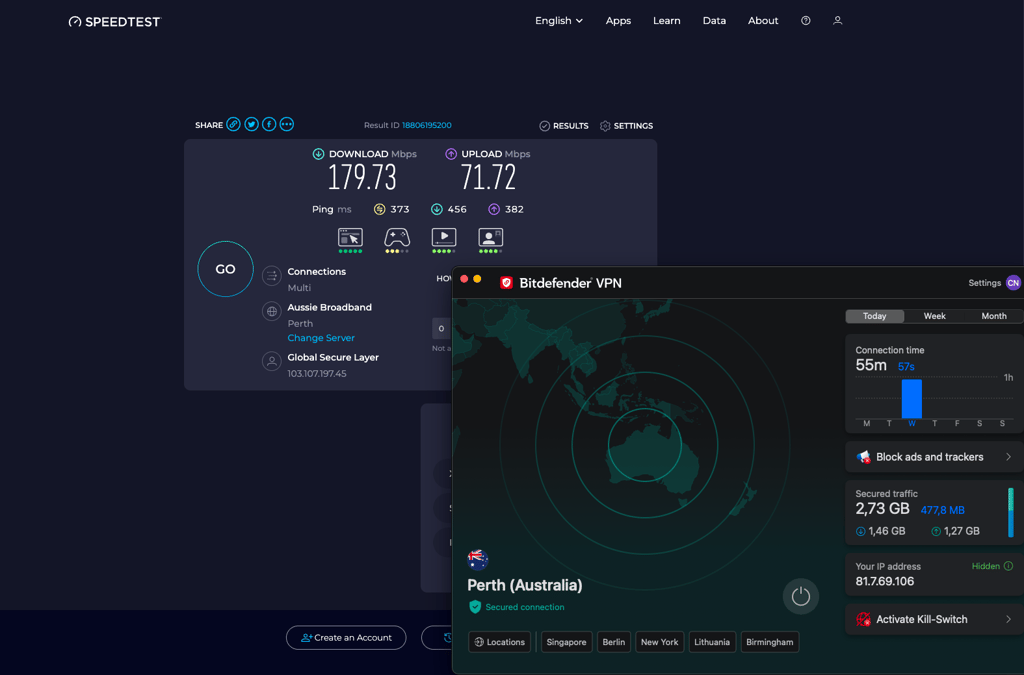Click the Kill-Switch icon
The width and height of the screenshot is (1024, 675).
pyautogui.click(x=863, y=620)
